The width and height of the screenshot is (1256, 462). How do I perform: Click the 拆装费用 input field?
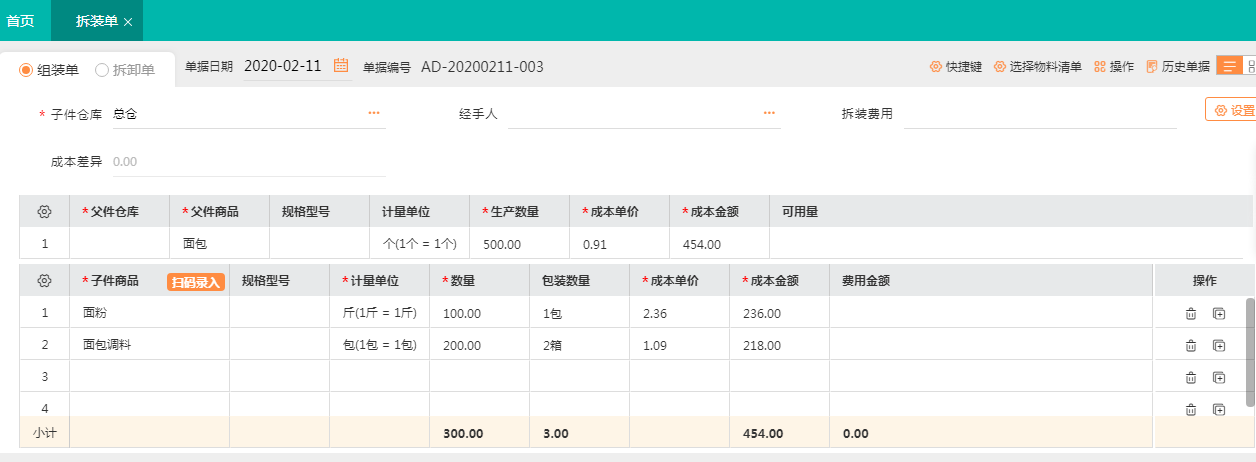[1040, 114]
